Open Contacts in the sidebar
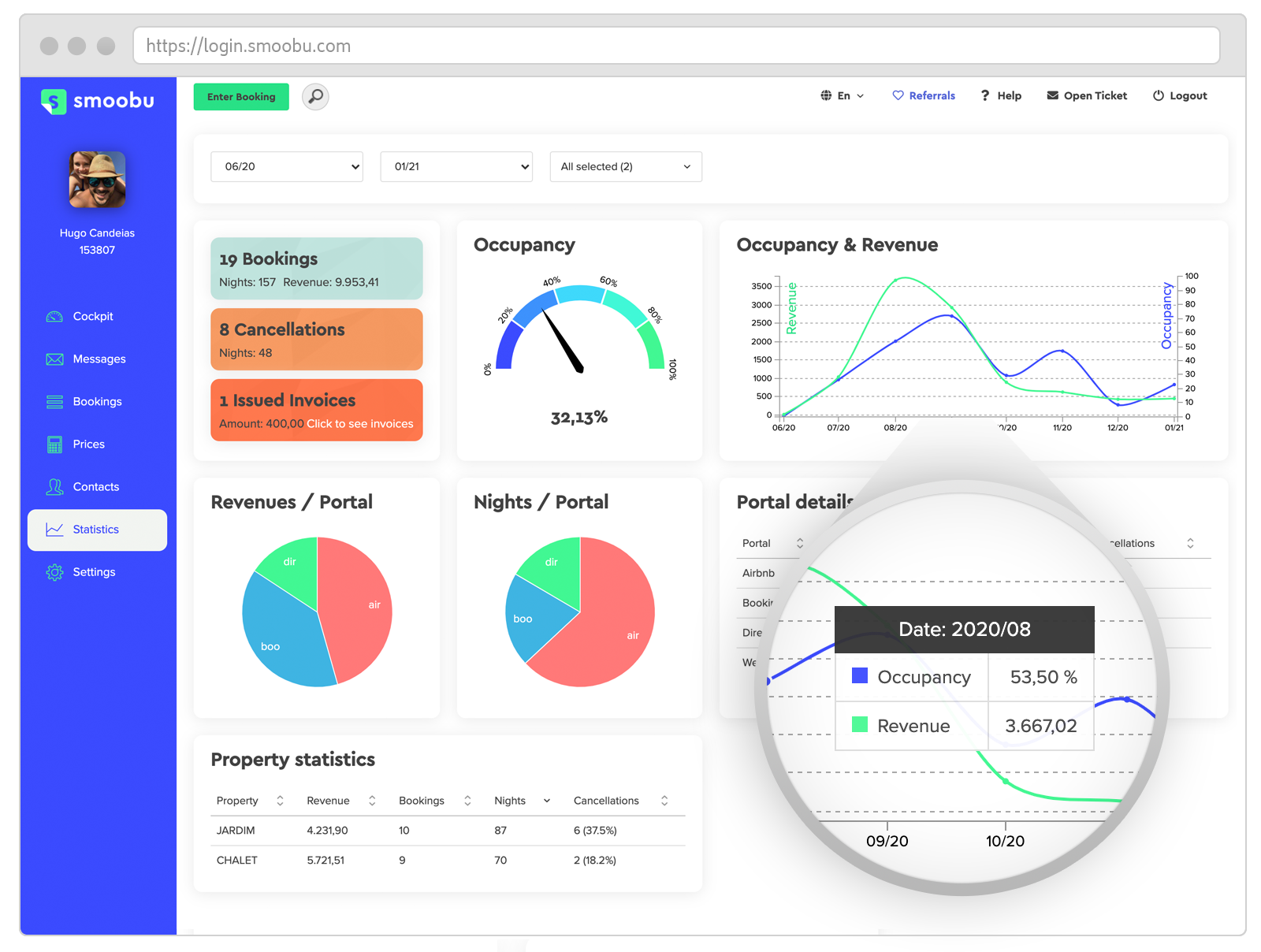 coord(95,486)
